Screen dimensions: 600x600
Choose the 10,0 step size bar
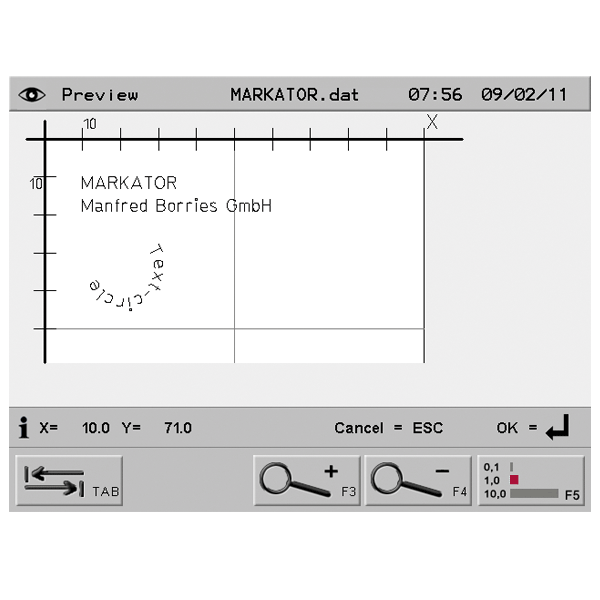533,494
